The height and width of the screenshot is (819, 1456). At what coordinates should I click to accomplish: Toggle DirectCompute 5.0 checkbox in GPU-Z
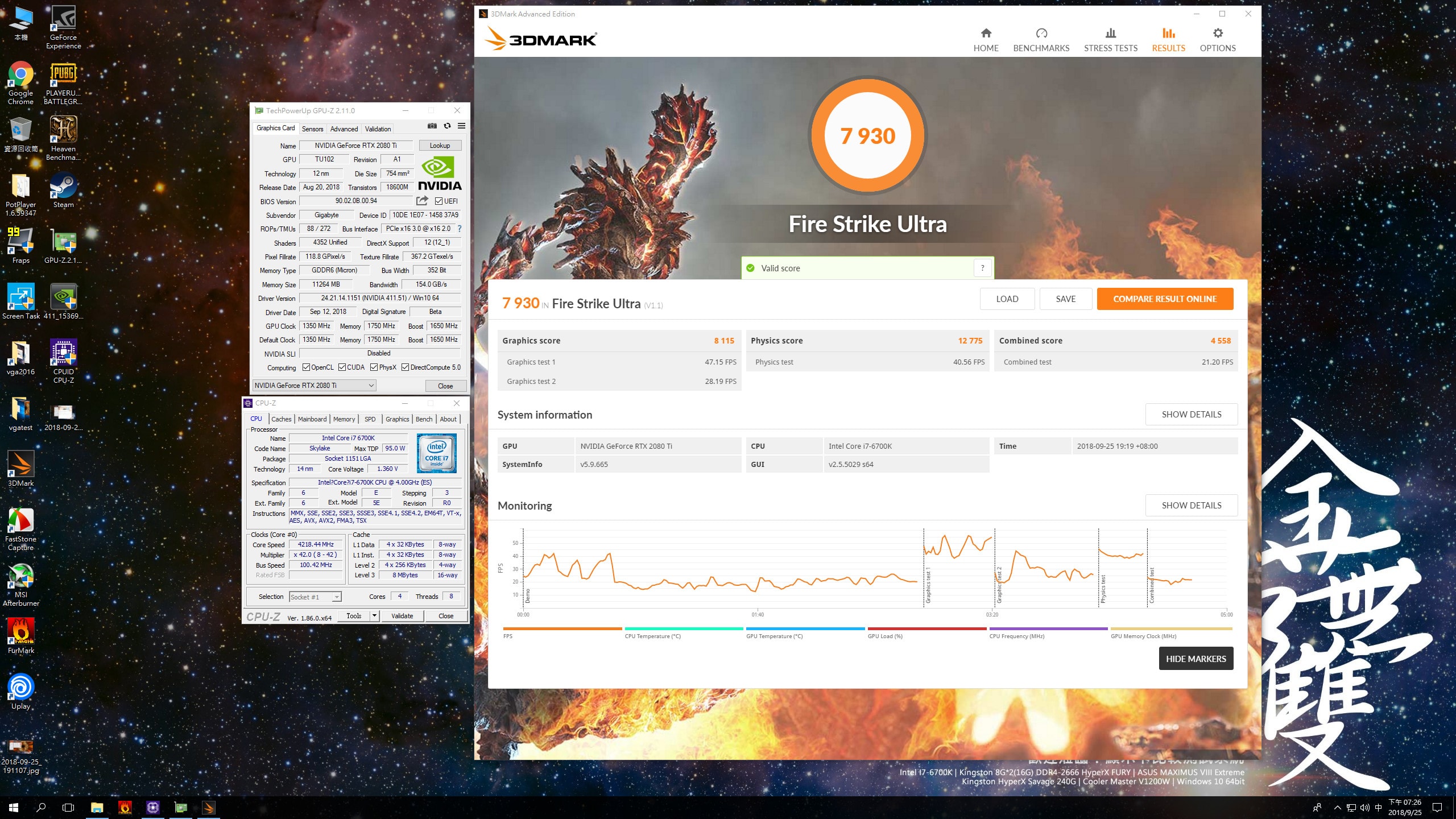click(x=405, y=367)
